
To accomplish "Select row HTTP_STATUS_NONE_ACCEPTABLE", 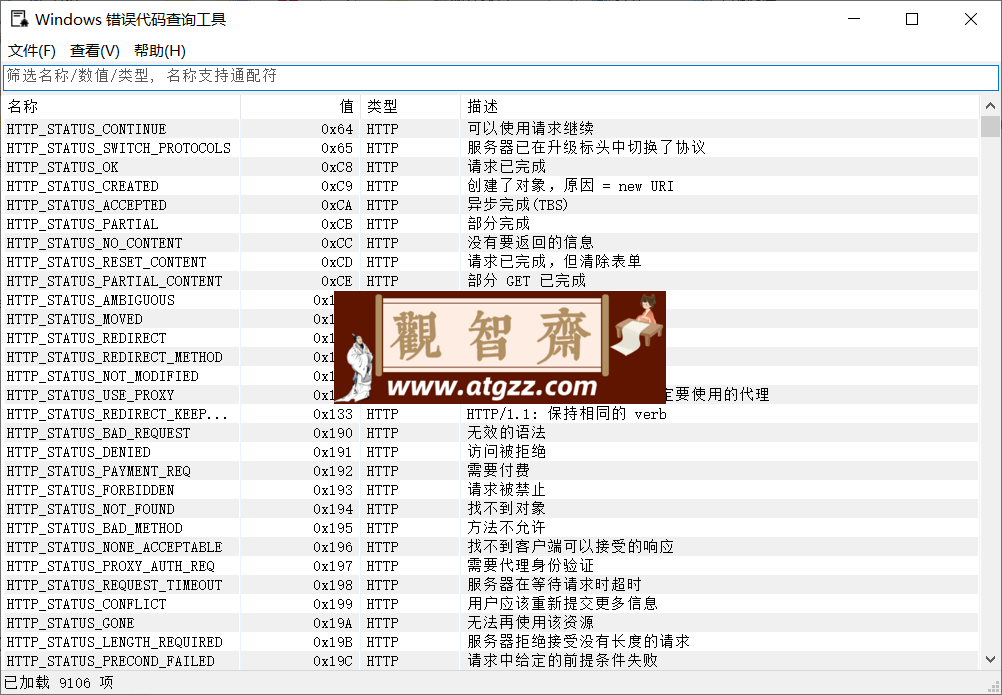I will pos(491,547).
